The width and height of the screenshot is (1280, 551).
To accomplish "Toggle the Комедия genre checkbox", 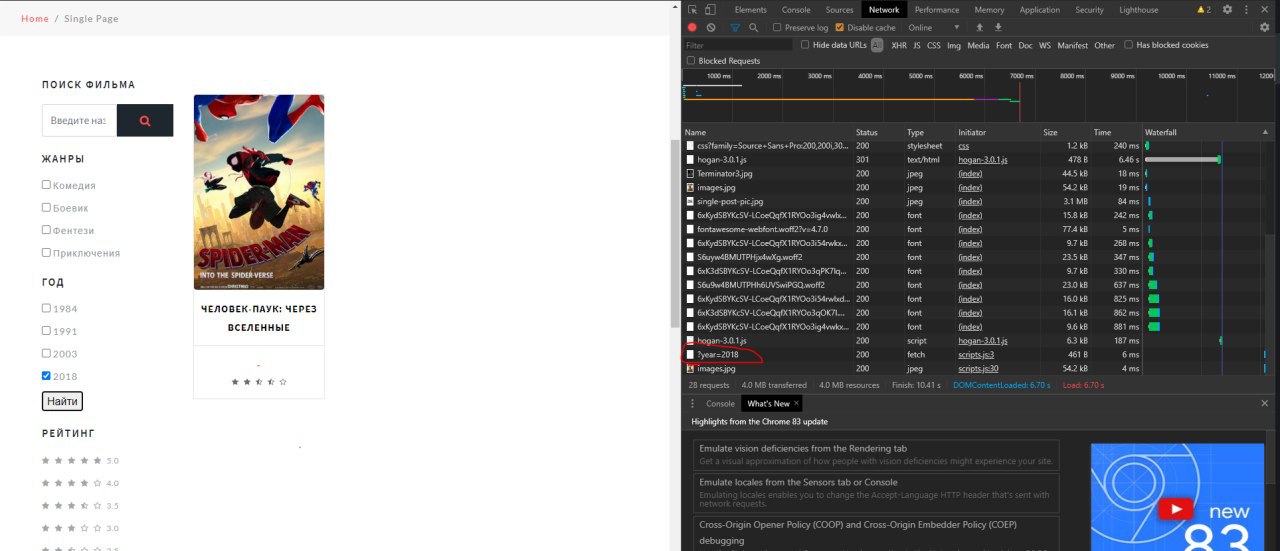I will pos(46,184).
